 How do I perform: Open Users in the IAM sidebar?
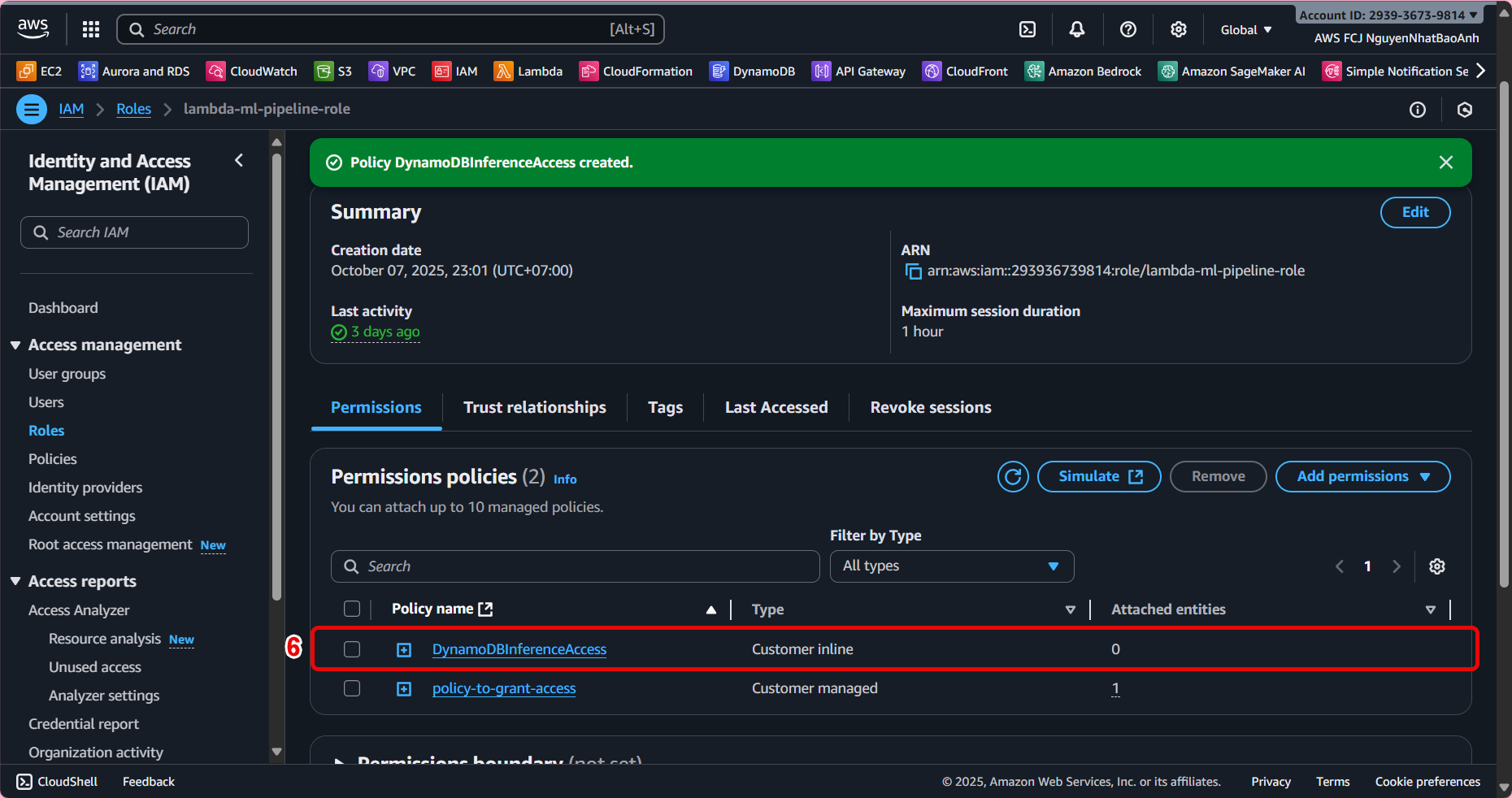point(46,402)
